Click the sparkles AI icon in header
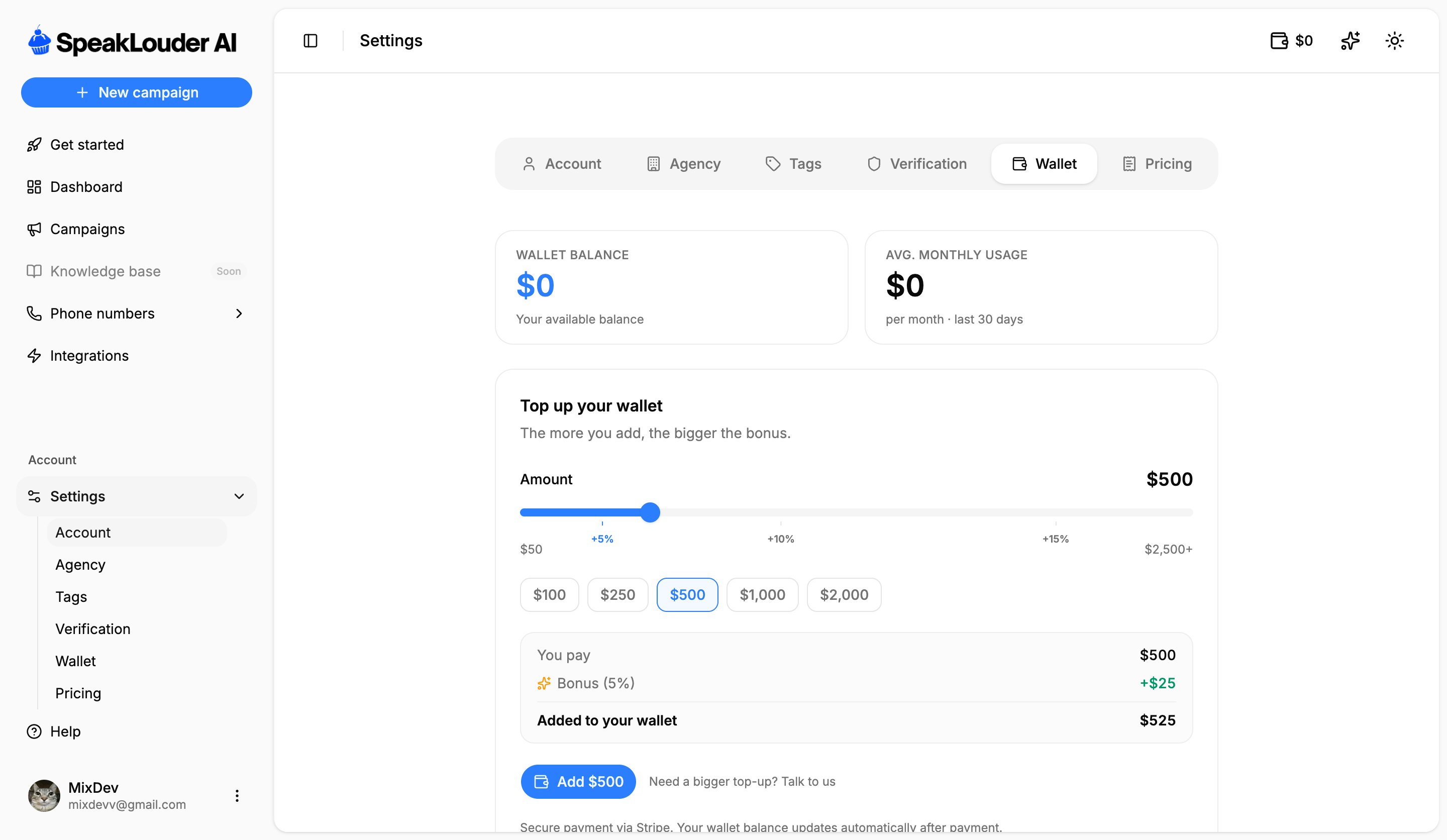The image size is (1447, 840). 1350,41
